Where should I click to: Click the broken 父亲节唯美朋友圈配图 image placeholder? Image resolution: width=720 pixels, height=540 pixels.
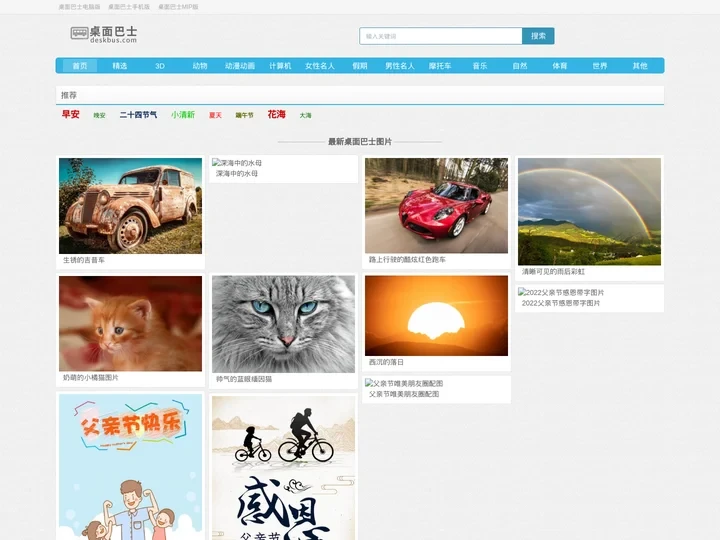pyautogui.click(x=404, y=383)
